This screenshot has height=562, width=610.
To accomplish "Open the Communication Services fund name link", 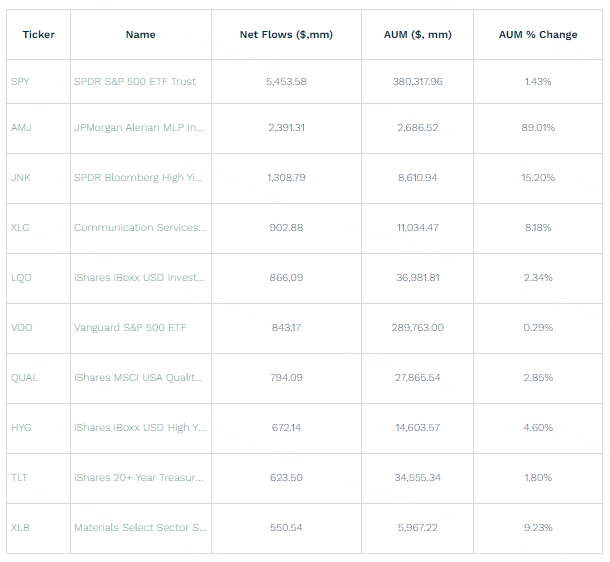I will (140, 228).
